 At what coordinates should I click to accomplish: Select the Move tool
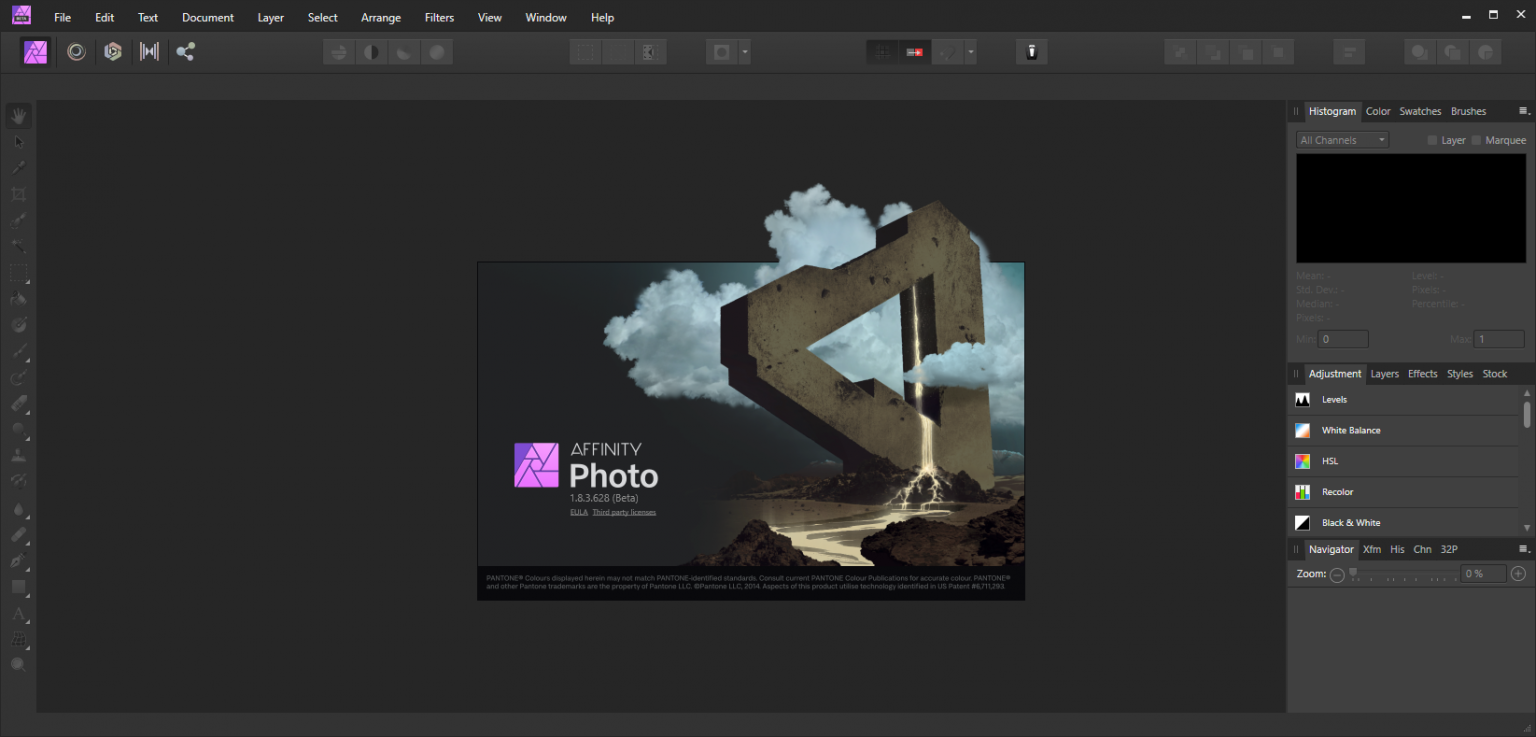click(x=19, y=142)
